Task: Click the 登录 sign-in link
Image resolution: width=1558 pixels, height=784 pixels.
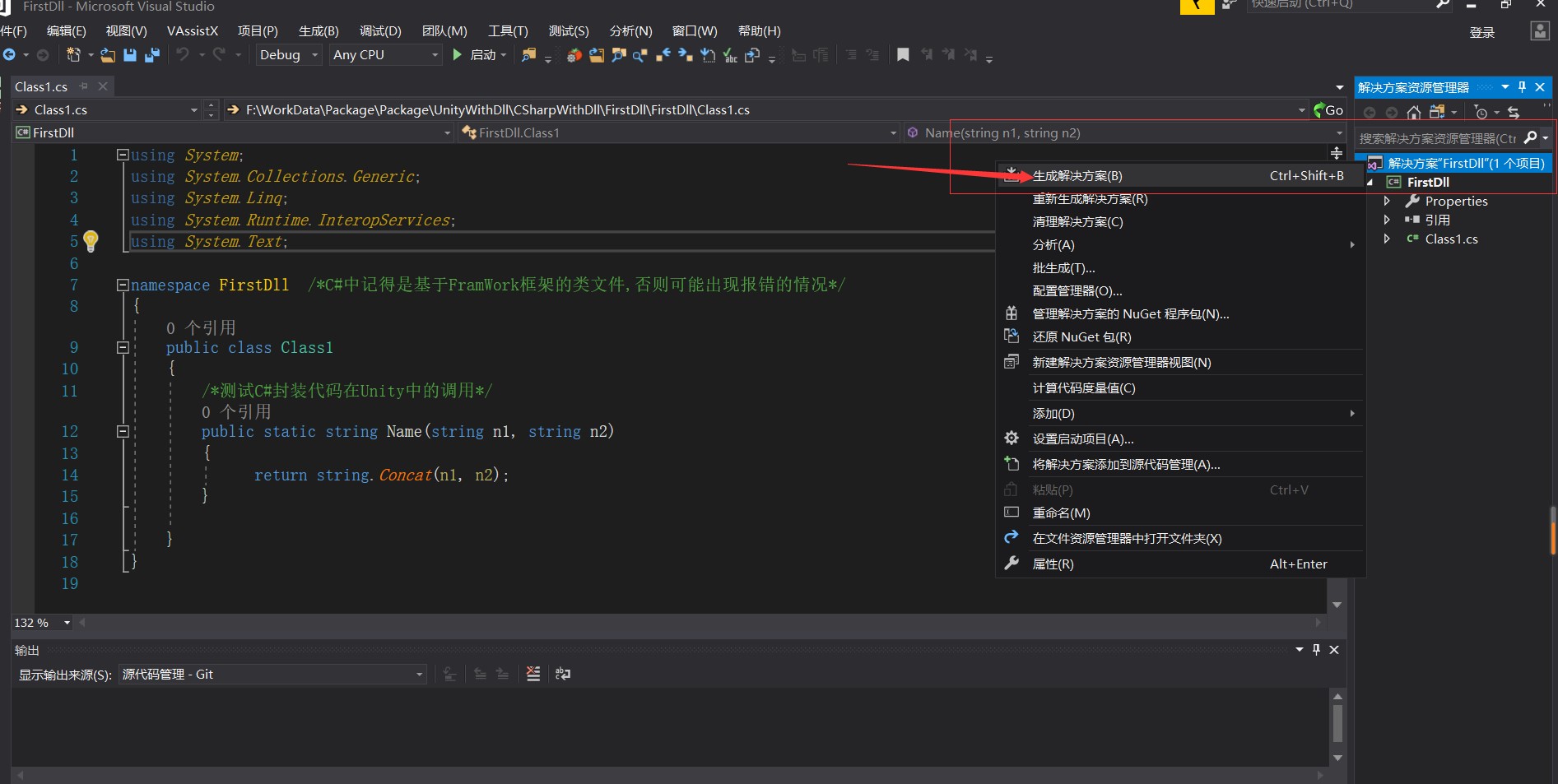Action: 1481,32
